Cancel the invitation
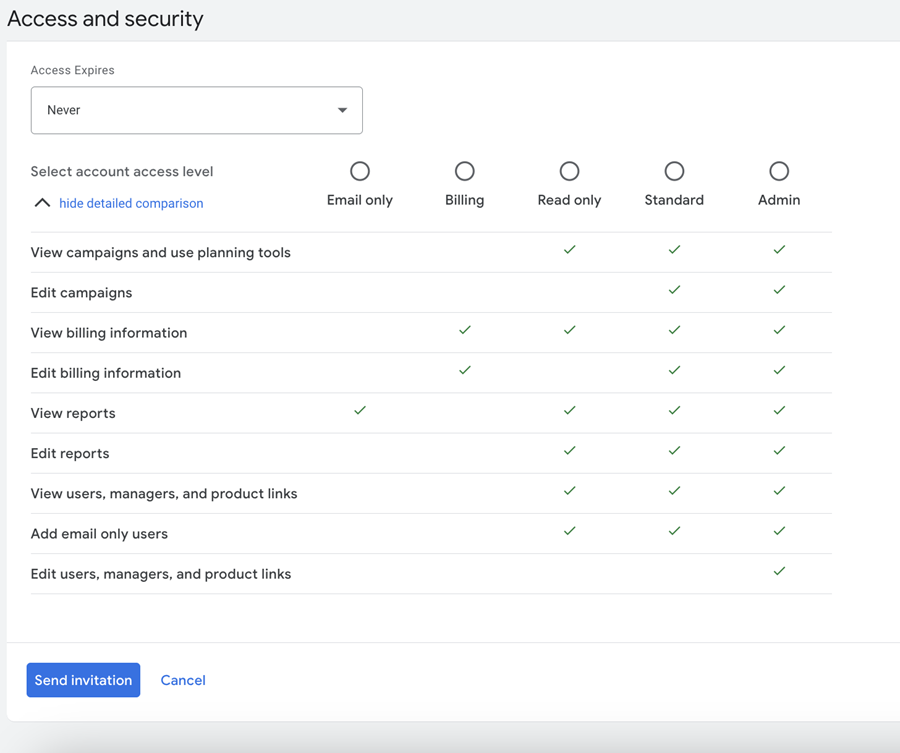Image resolution: width=900 pixels, height=753 pixels. tap(183, 680)
